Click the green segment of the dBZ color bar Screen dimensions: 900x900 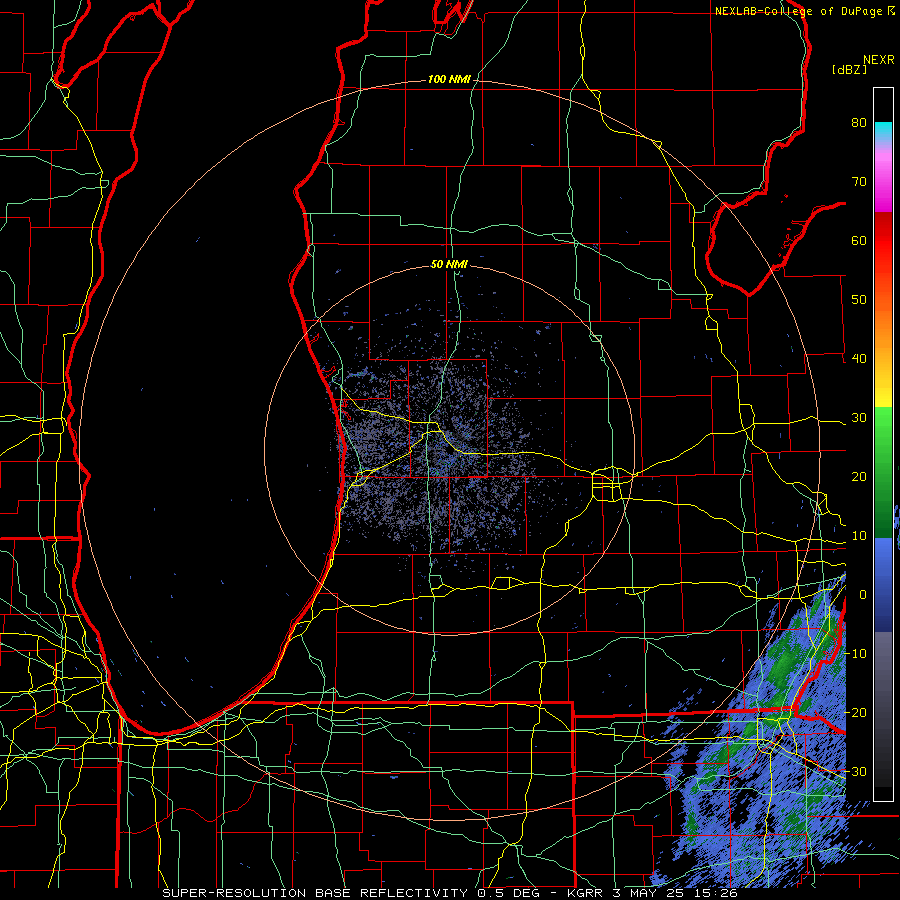[883, 472]
